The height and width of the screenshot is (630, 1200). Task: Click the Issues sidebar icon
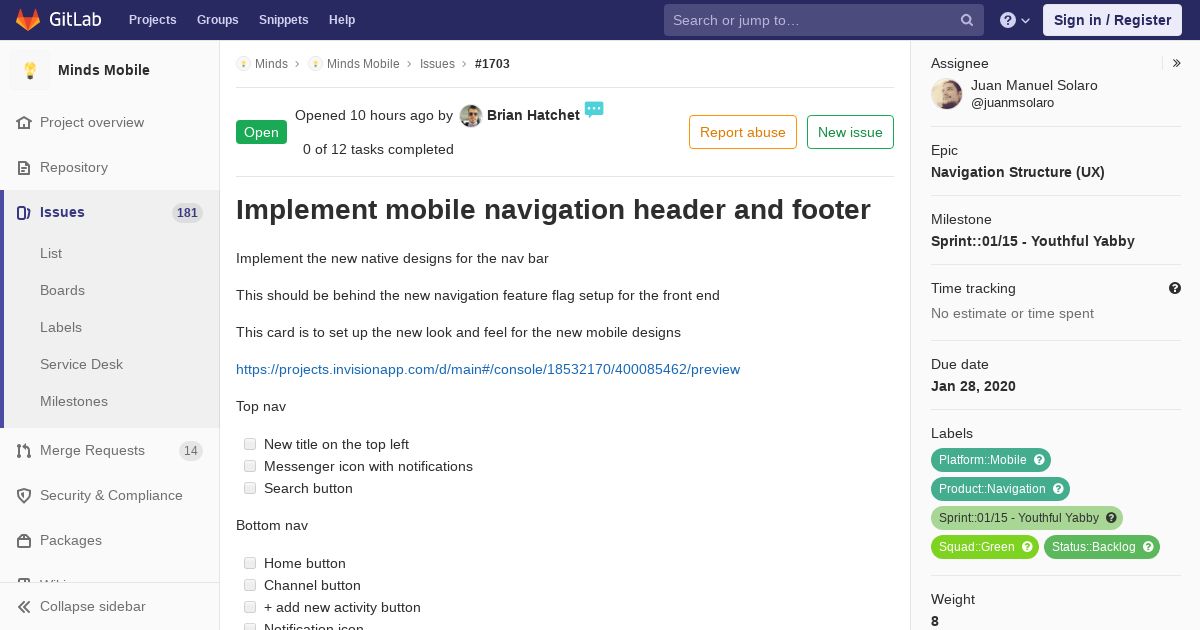point(24,213)
